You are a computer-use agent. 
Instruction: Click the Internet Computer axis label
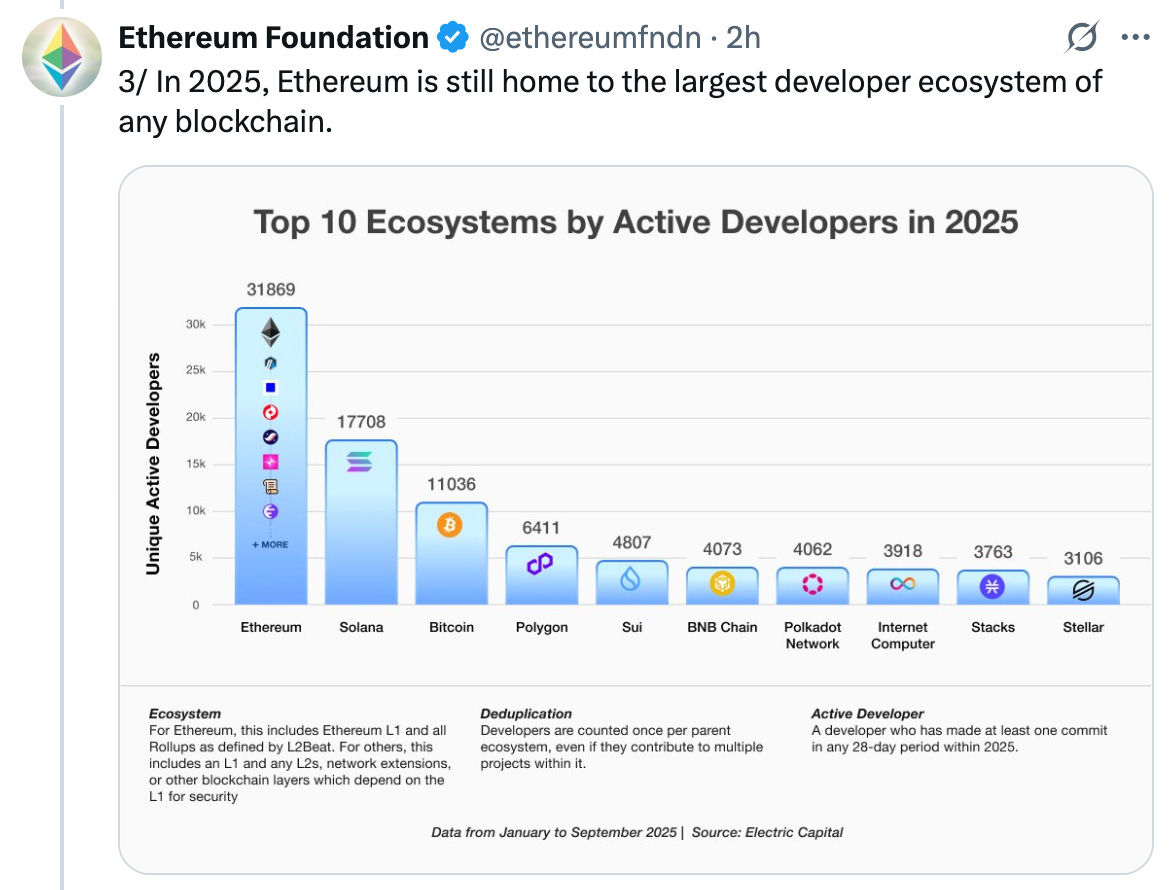903,636
